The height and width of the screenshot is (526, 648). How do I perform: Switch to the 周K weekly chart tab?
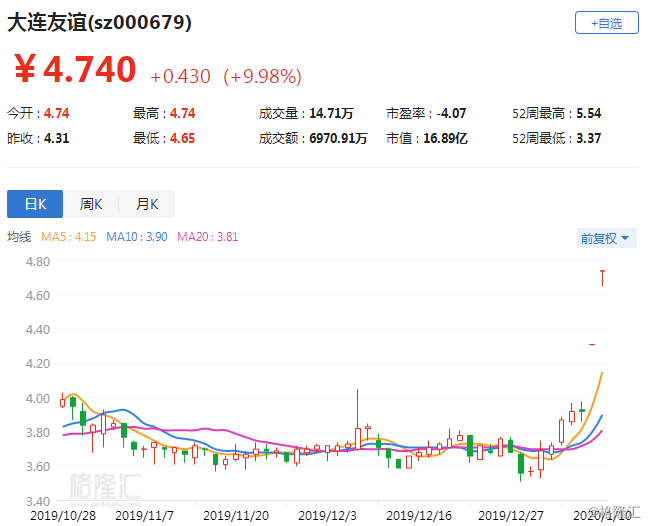click(91, 204)
